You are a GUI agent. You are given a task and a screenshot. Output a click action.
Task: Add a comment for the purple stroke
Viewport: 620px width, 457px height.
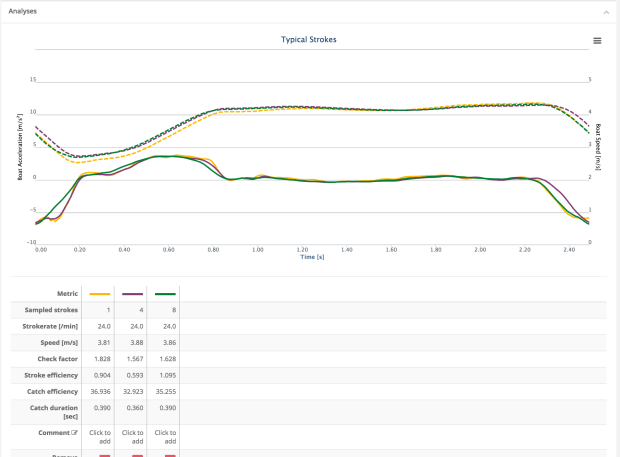click(132, 436)
